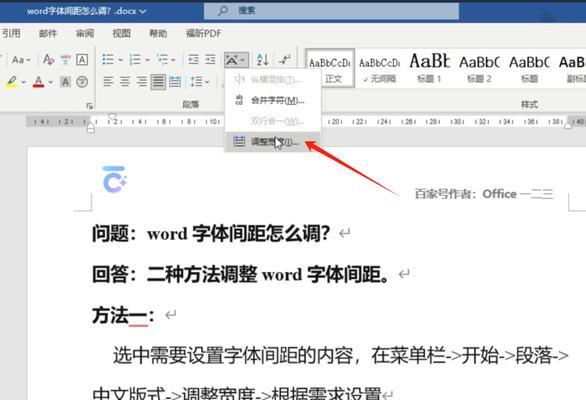Toggle character shading icon
Viewport: 586px width, 400px height.
65,81
